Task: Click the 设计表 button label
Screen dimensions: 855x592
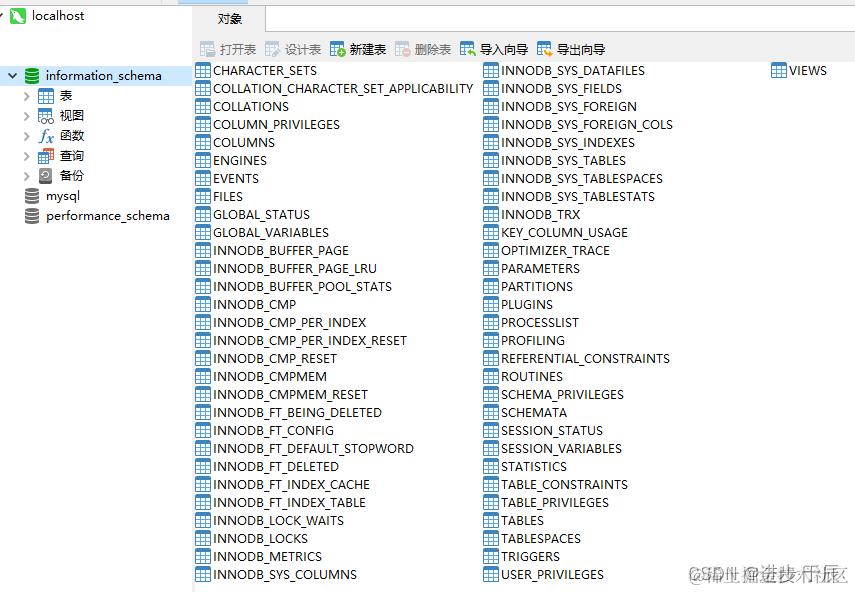Action: 303,50
